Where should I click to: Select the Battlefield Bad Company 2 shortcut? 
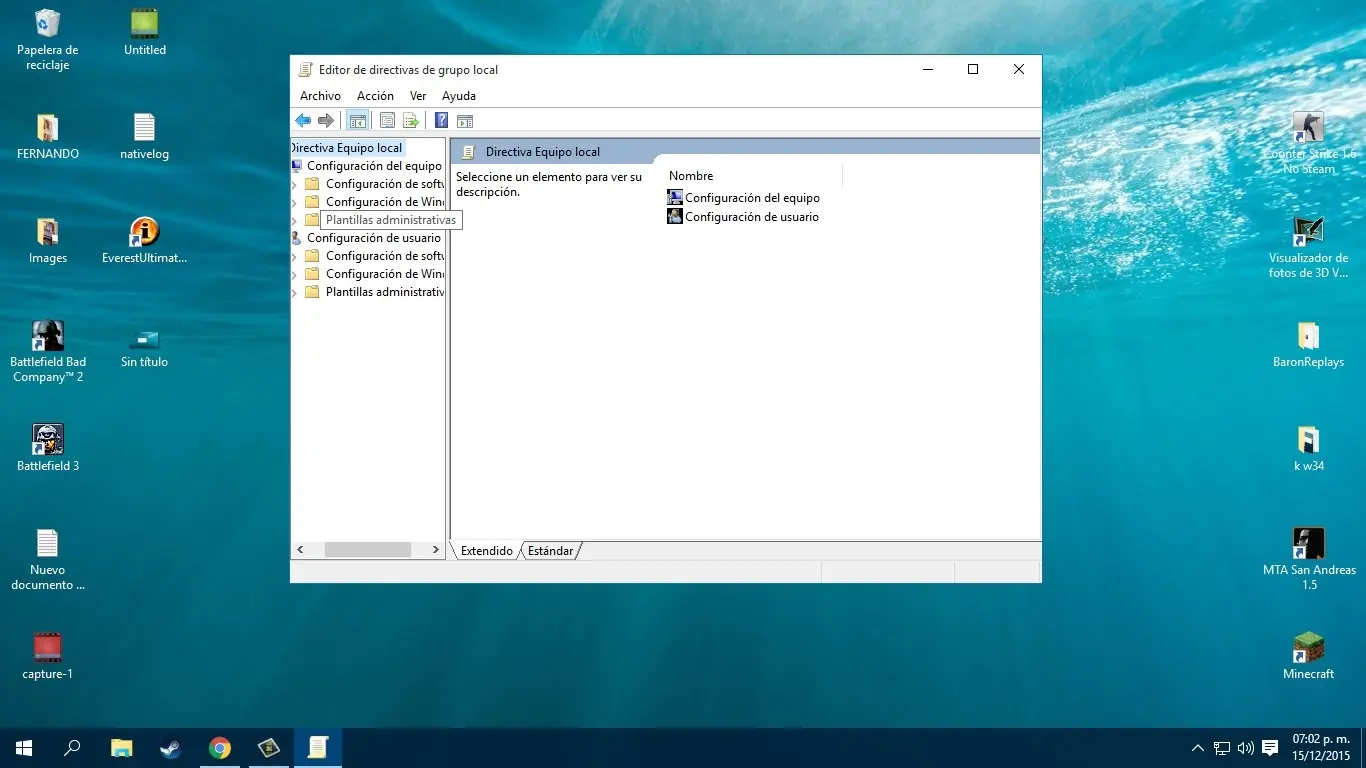47,352
